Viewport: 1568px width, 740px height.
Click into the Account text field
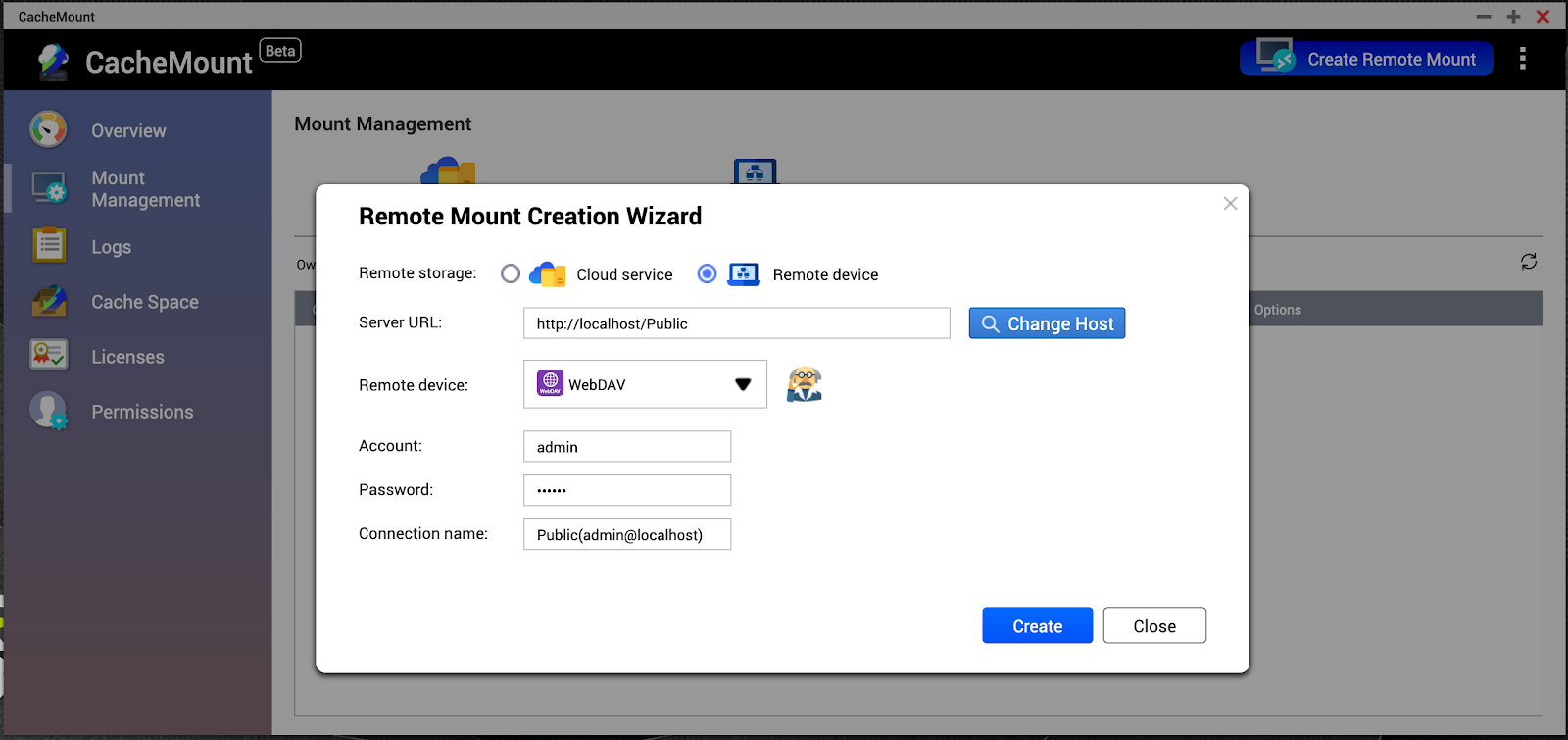click(627, 447)
